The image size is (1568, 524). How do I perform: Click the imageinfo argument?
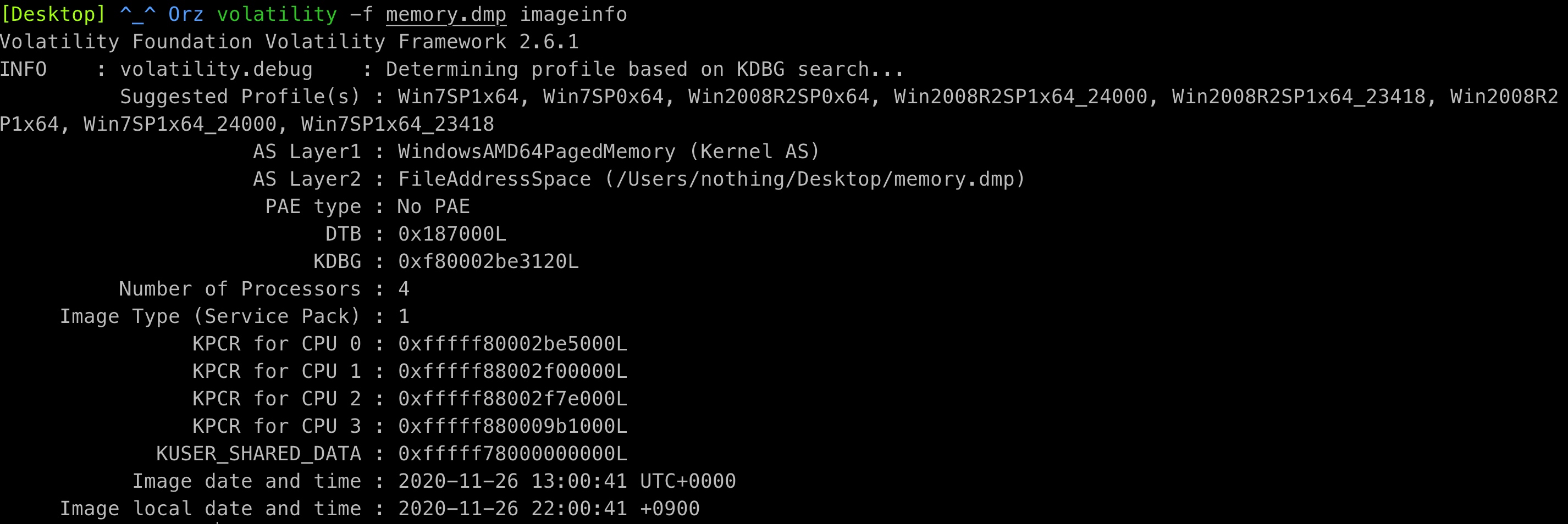[x=573, y=15]
